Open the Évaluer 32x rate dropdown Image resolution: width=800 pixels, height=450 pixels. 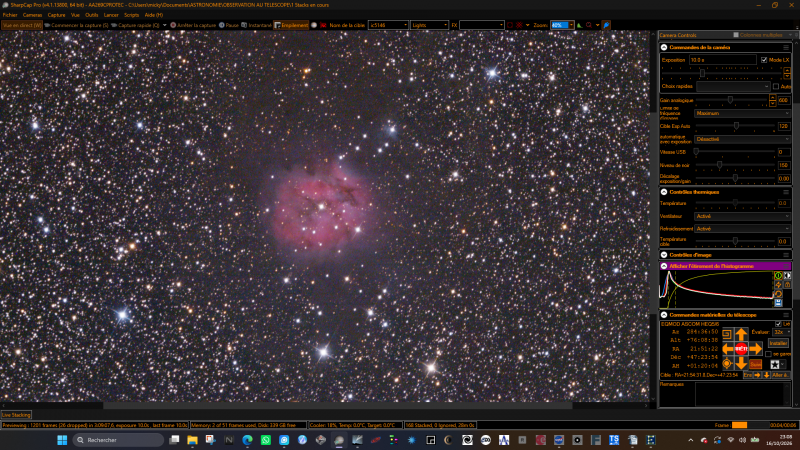click(x=781, y=332)
